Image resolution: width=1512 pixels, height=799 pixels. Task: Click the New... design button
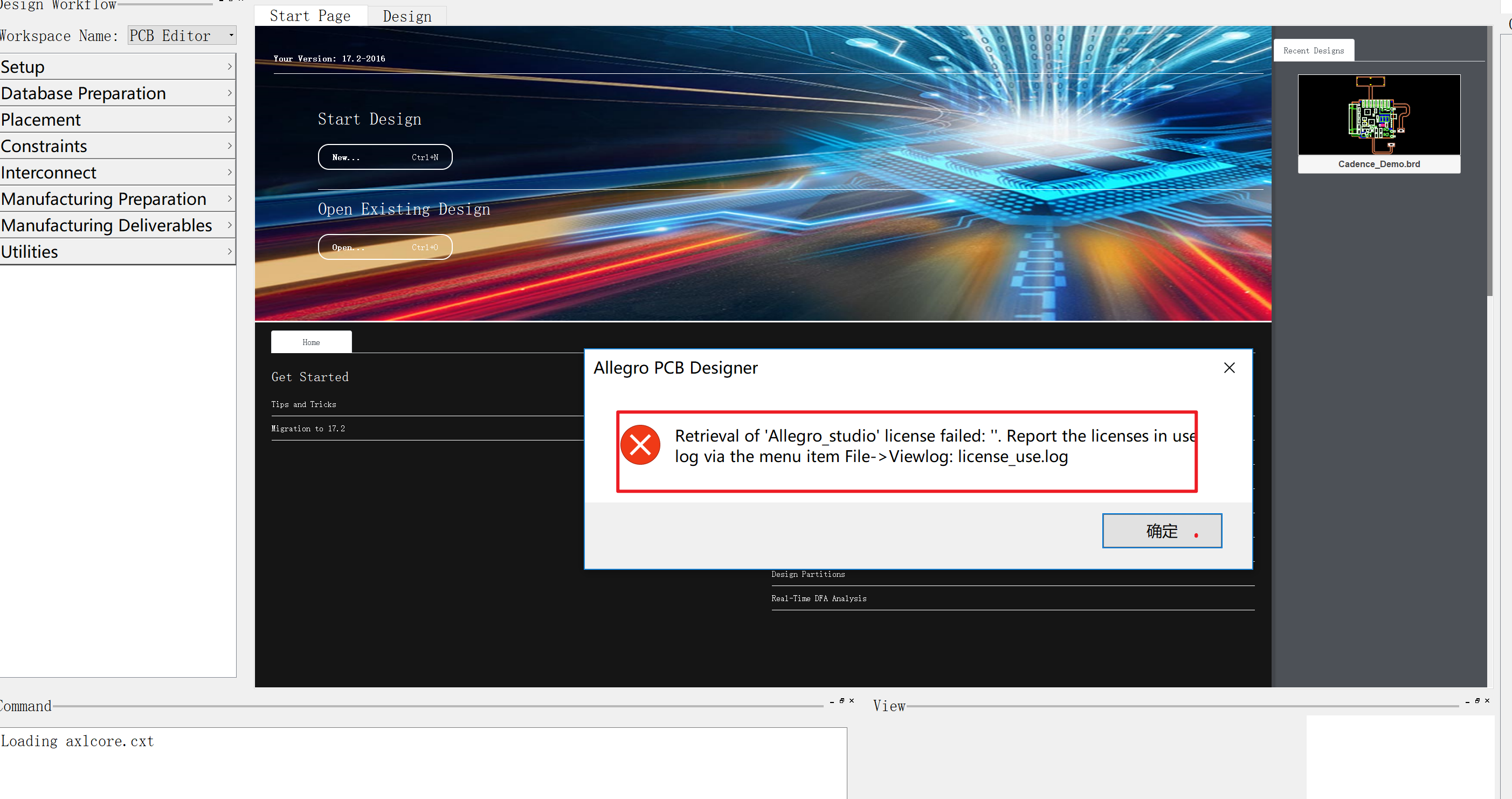coord(385,157)
